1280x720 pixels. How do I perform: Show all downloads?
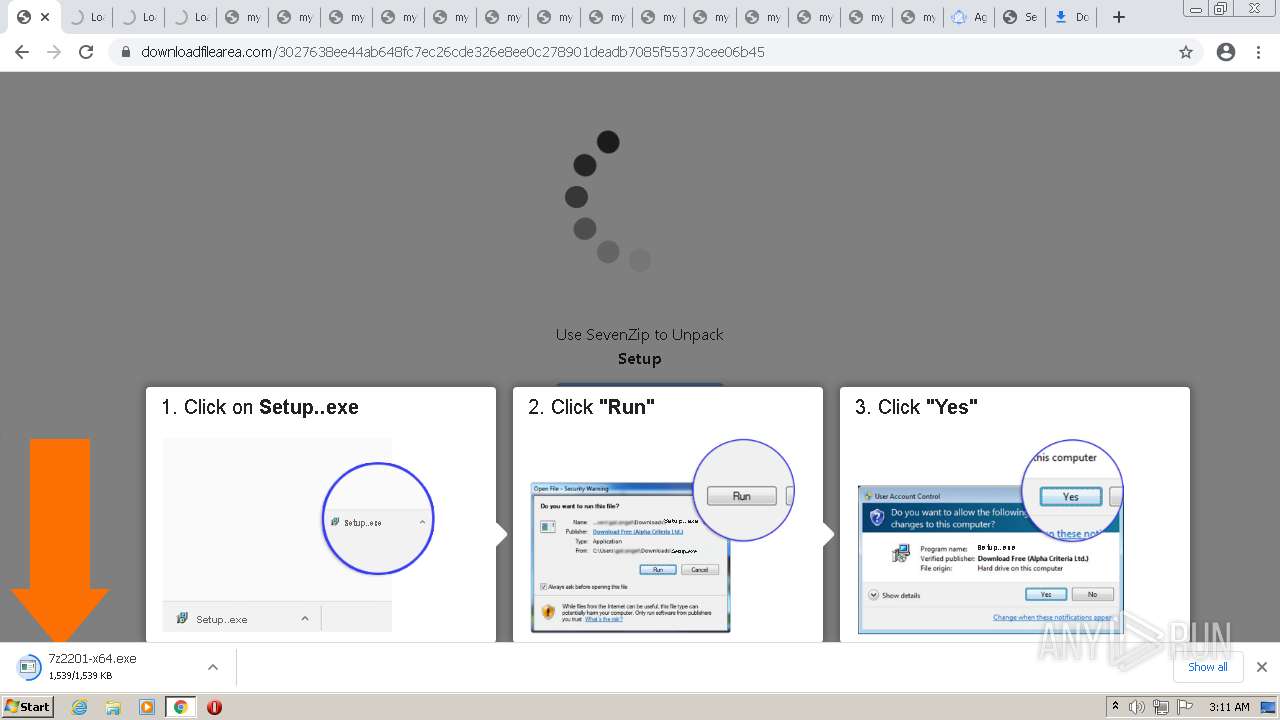(1207, 667)
